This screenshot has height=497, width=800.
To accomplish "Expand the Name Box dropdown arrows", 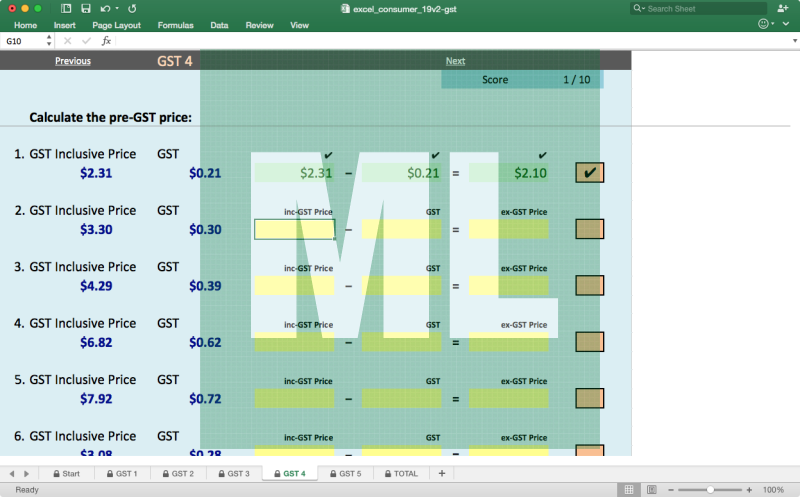I will 49,41.
